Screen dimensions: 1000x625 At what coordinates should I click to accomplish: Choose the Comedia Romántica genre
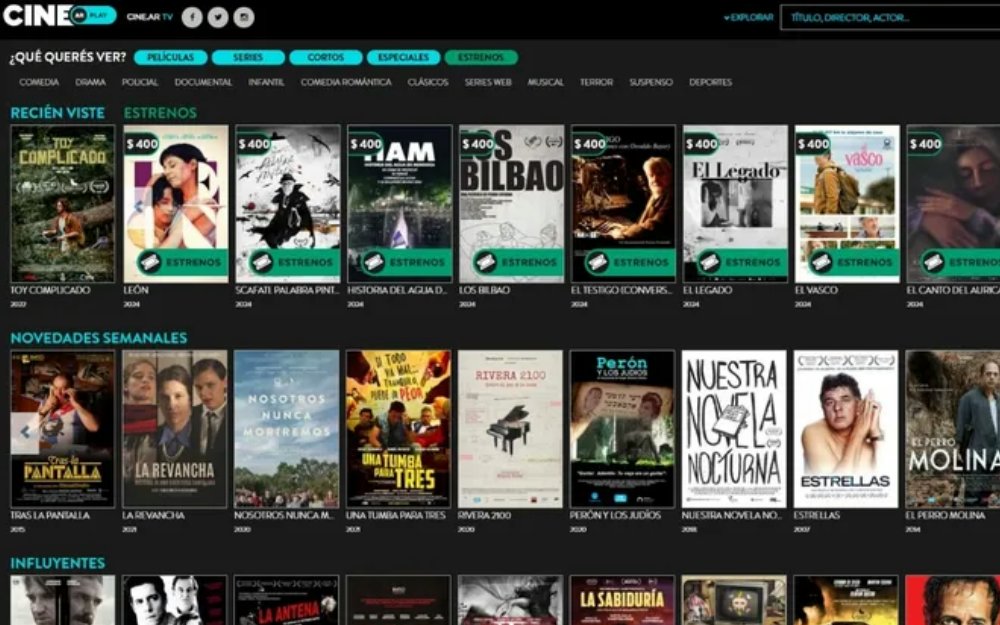click(x=346, y=82)
